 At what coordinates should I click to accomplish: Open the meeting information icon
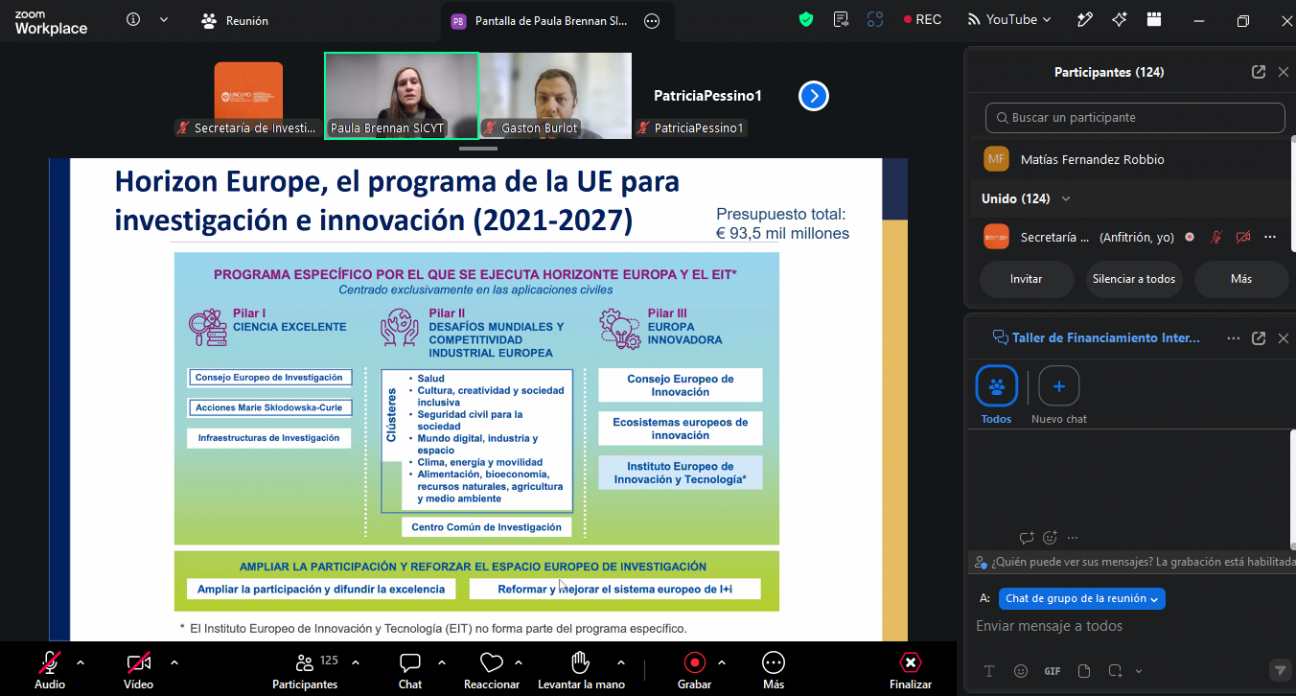(x=133, y=20)
